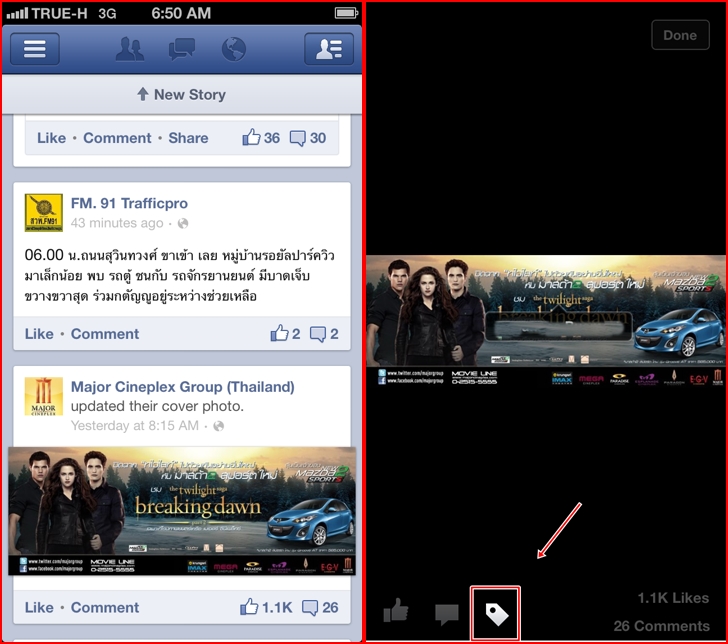Open the contacts sidebar icon button
Image resolution: width=728 pixels, height=644 pixels.
pyautogui.click(x=329, y=49)
